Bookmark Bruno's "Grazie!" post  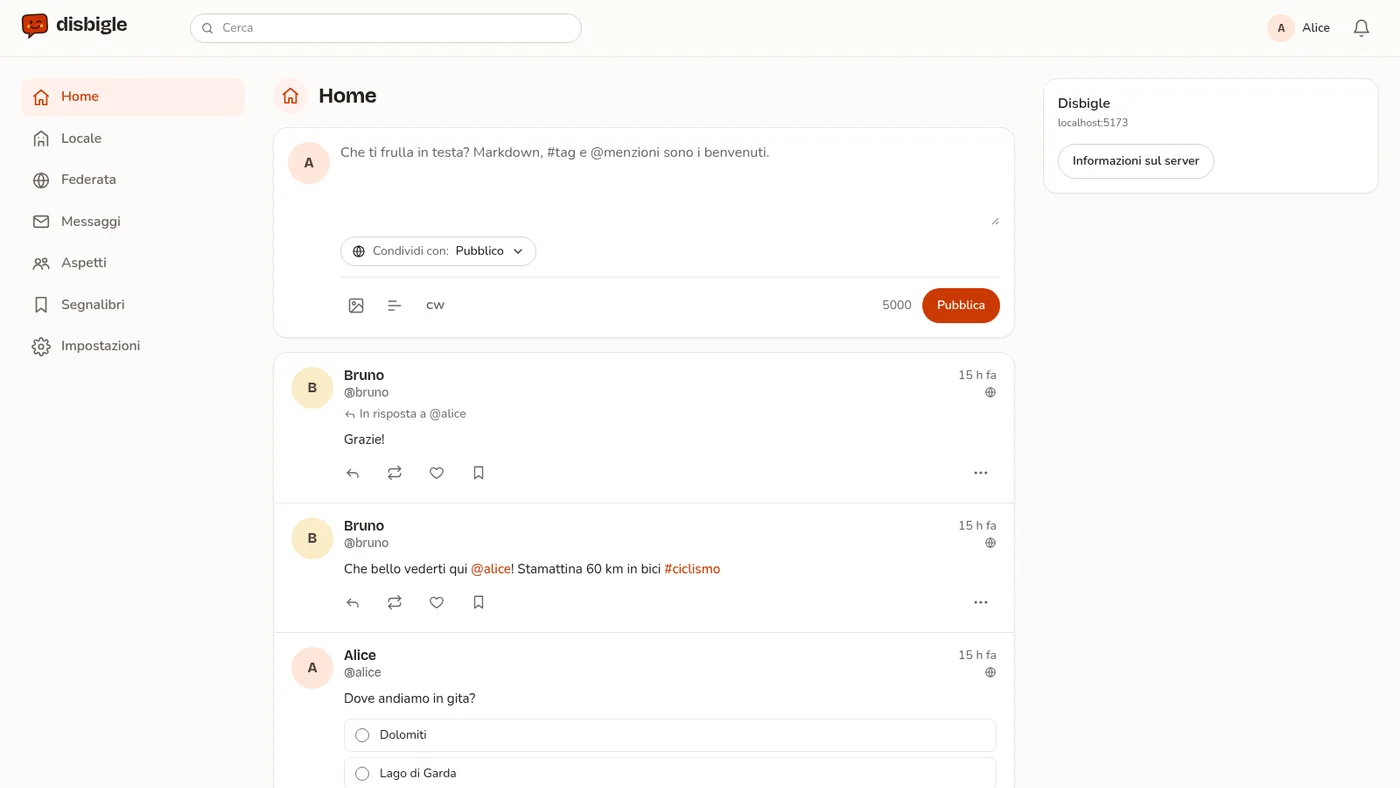coord(479,473)
